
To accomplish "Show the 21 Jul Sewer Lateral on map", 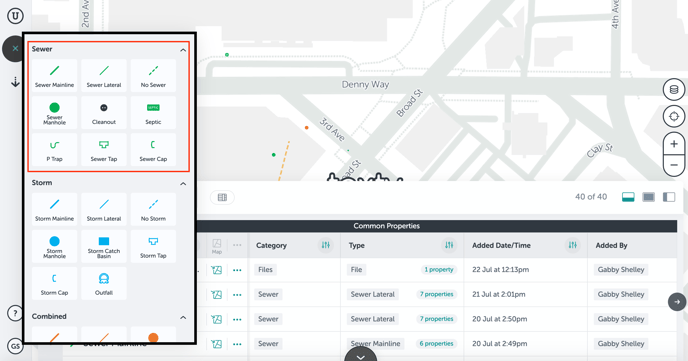I will pos(217,294).
